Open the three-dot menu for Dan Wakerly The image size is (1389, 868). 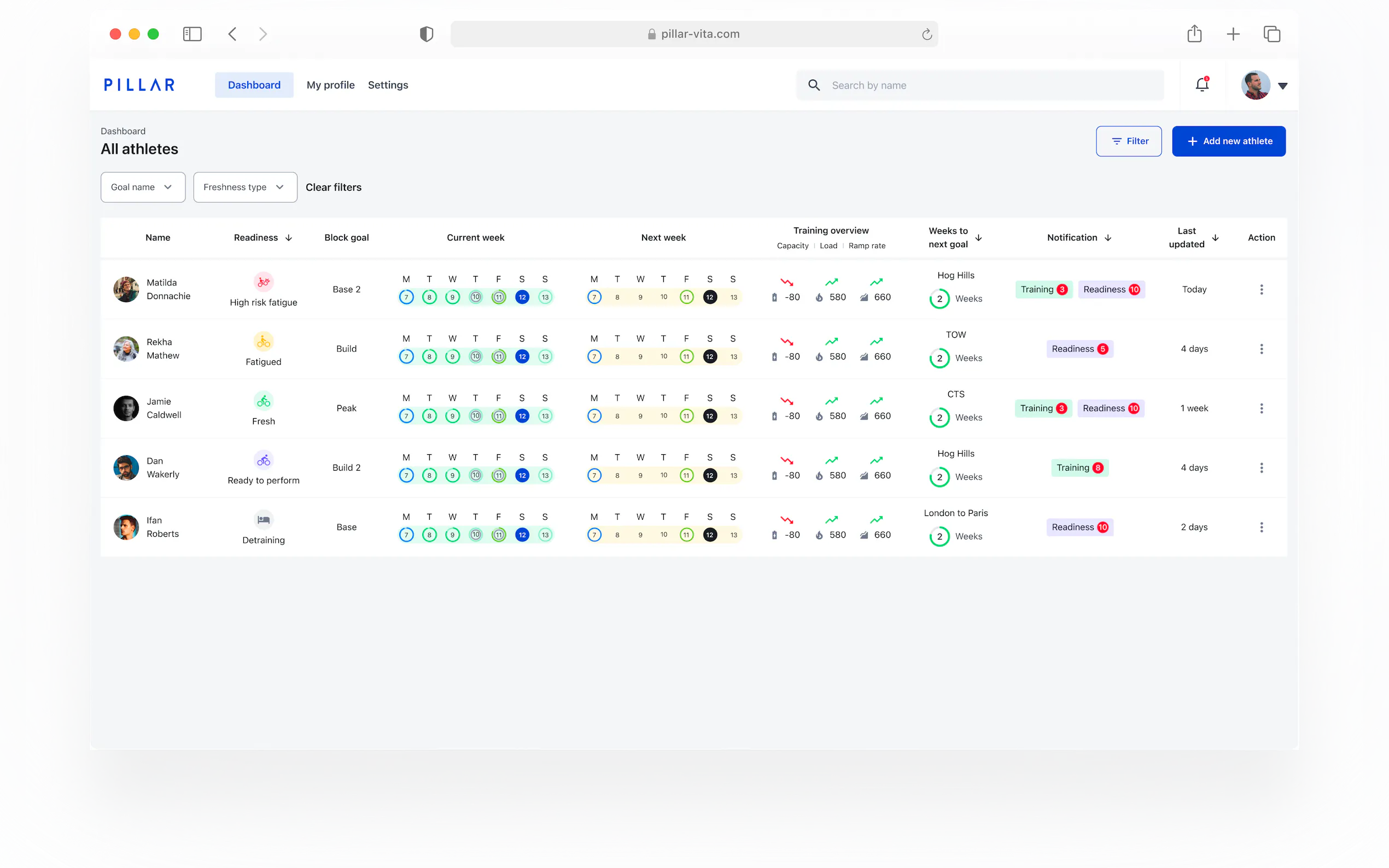click(x=1261, y=468)
